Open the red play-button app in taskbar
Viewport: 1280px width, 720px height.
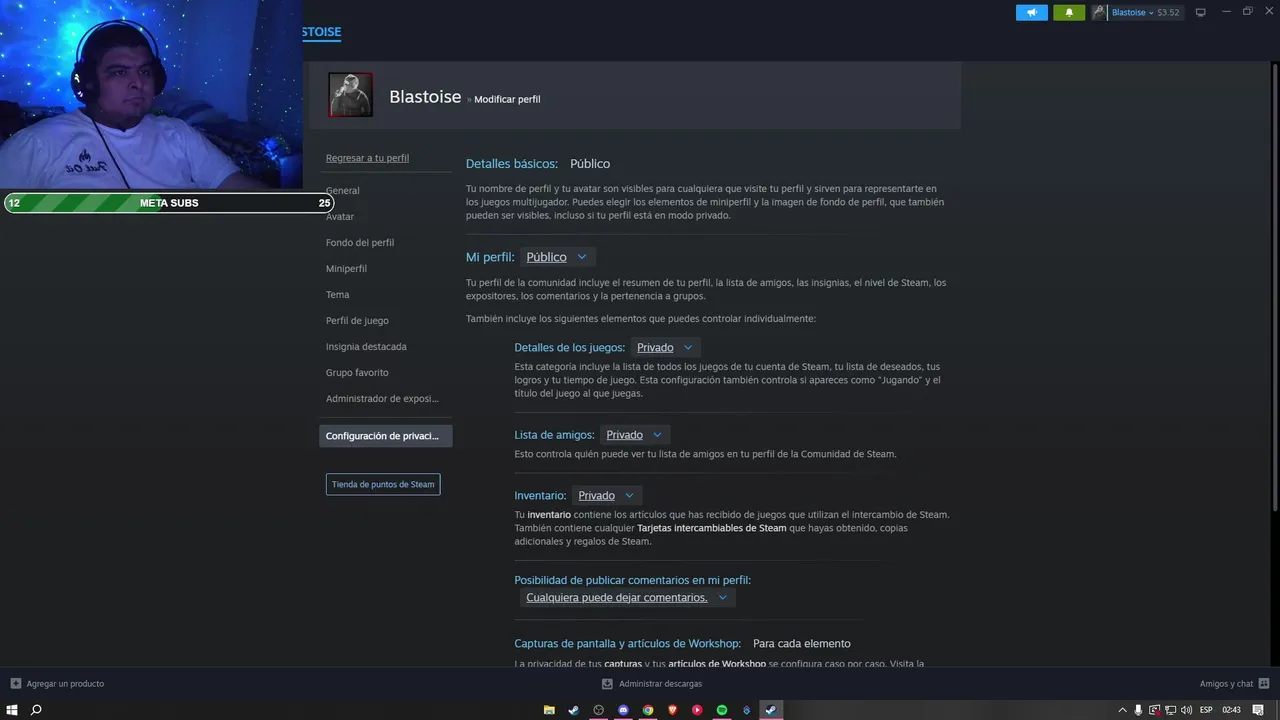(697, 710)
